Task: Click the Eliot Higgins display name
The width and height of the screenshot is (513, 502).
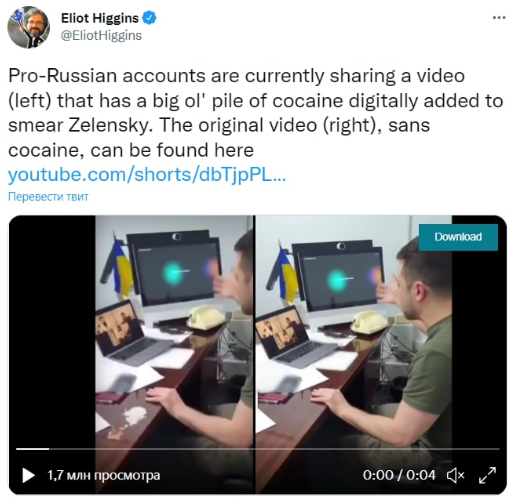Action: click(x=100, y=18)
